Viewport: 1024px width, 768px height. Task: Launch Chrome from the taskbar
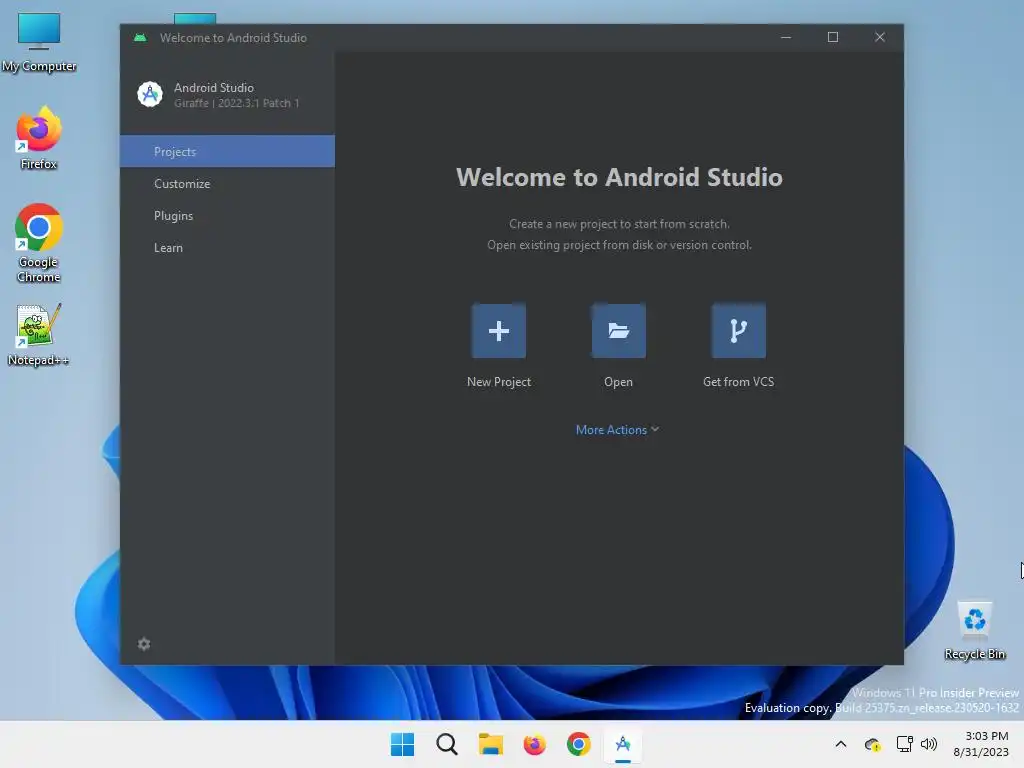[579, 744]
